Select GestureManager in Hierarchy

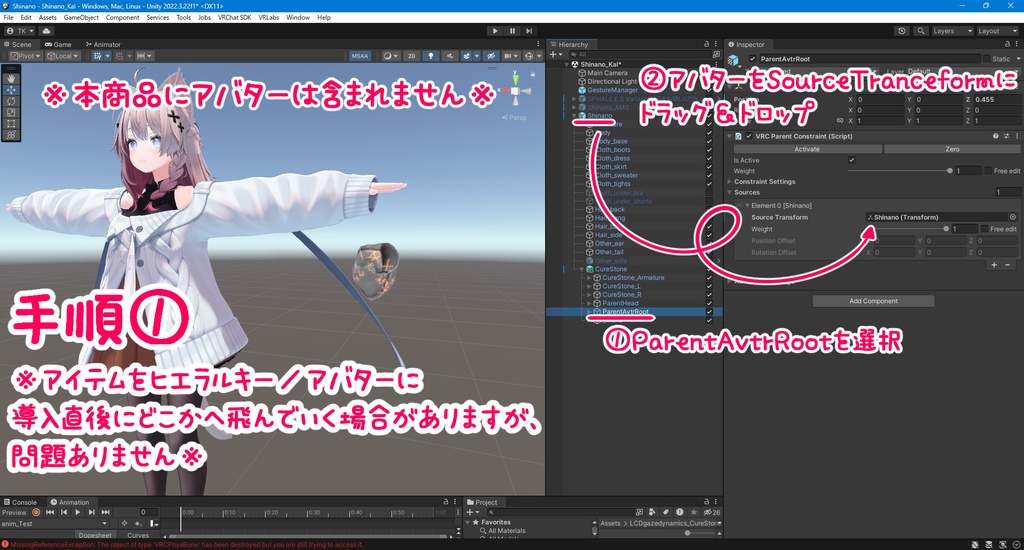click(612, 90)
